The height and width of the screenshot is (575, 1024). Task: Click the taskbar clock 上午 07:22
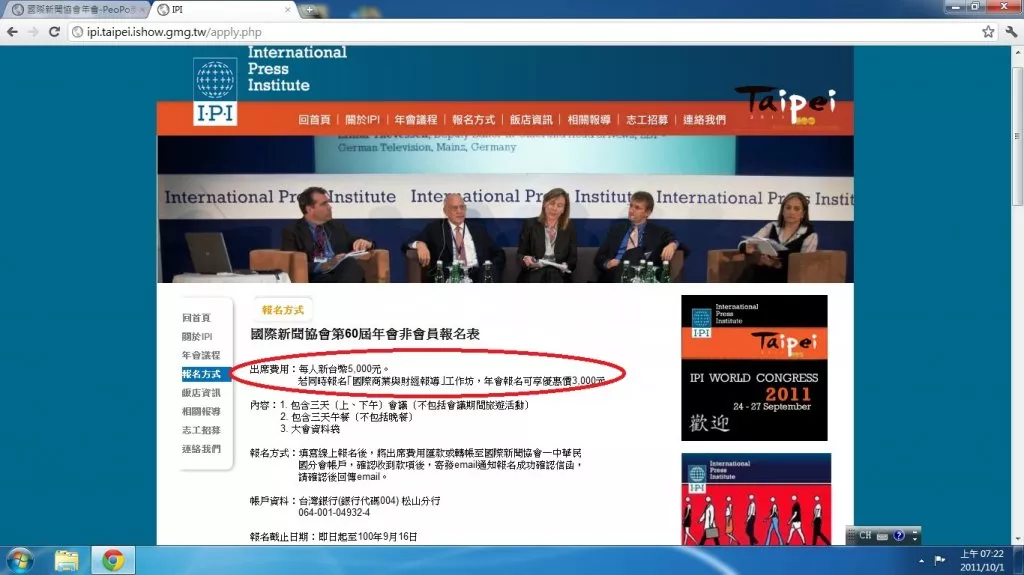point(982,554)
